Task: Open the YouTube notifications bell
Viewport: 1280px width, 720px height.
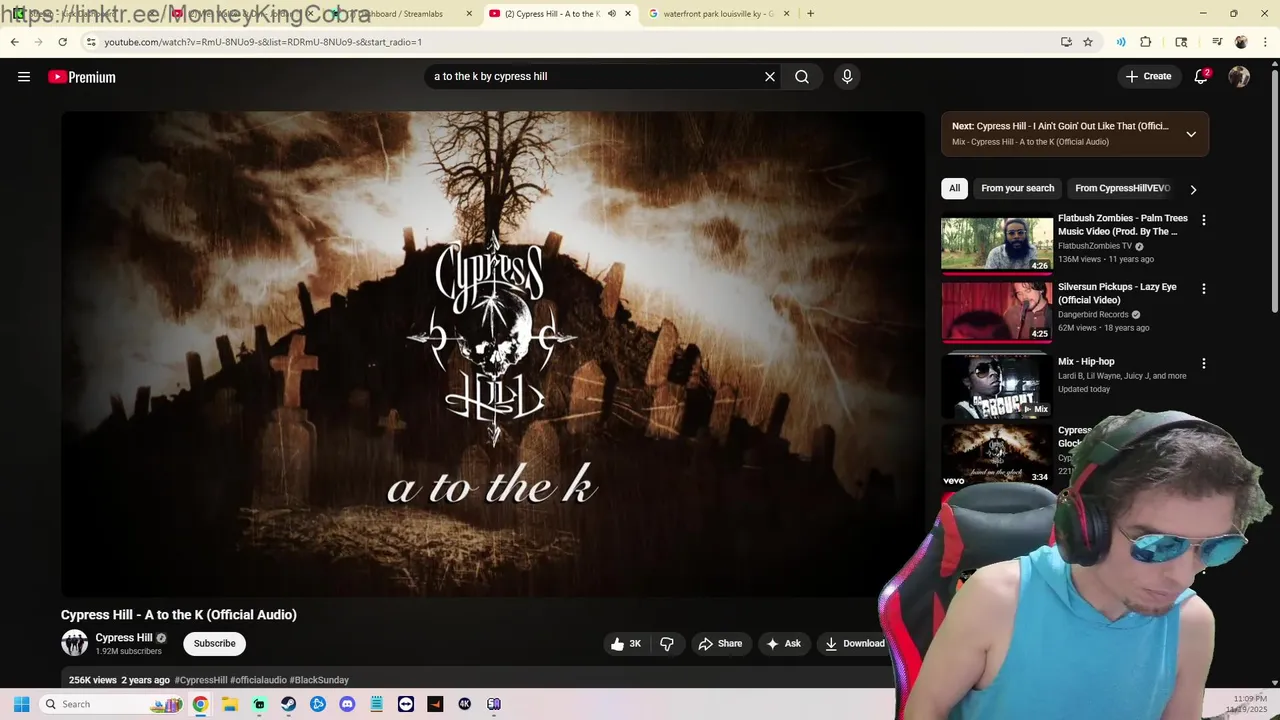Action: (1202, 77)
